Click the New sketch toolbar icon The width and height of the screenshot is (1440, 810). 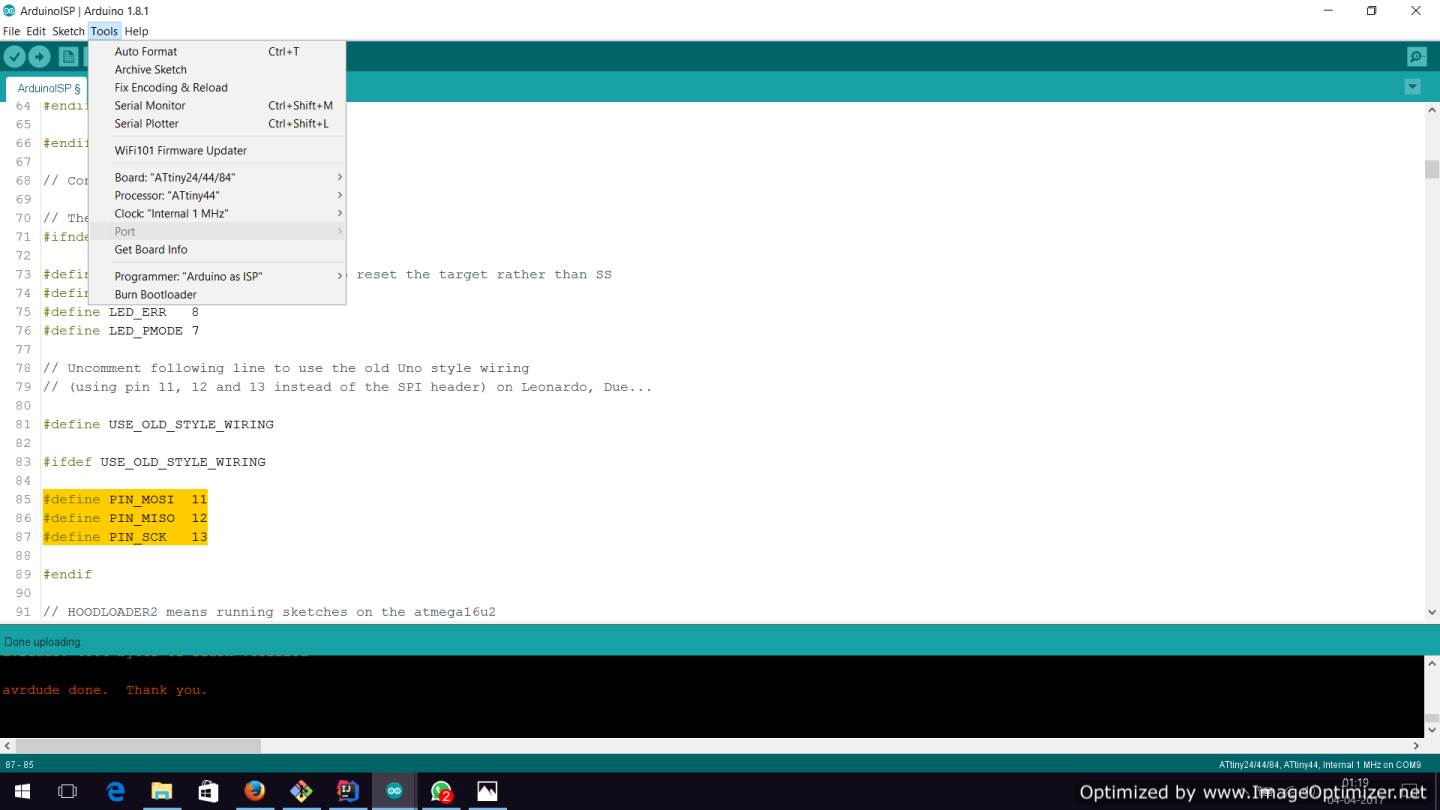68,57
